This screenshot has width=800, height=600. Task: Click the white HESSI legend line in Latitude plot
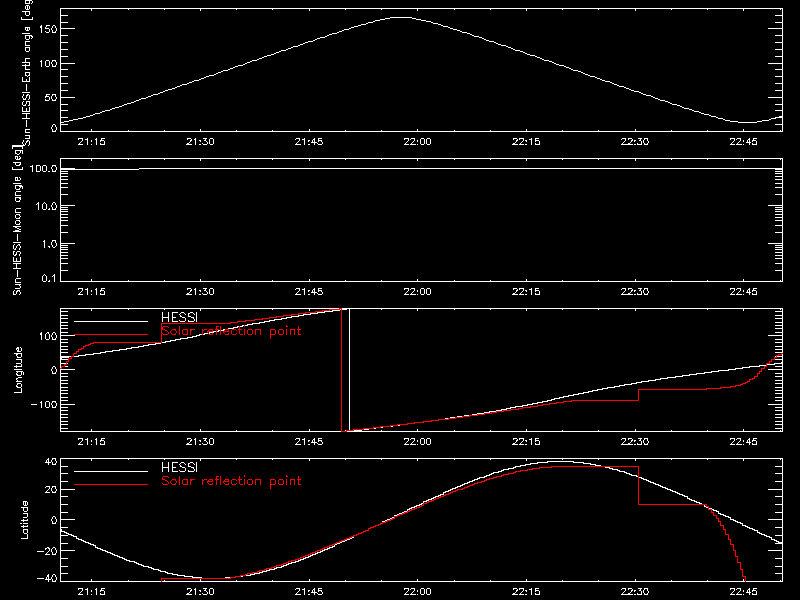pos(111,471)
